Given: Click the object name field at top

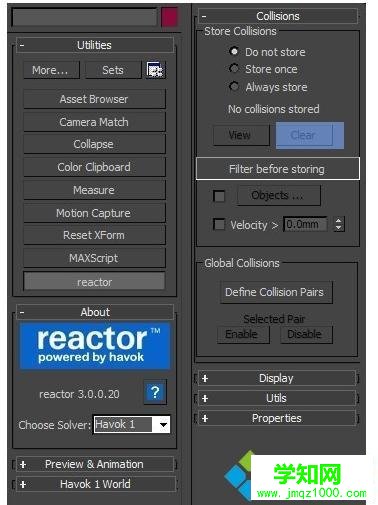Looking at the screenshot, I should (x=85, y=17).
